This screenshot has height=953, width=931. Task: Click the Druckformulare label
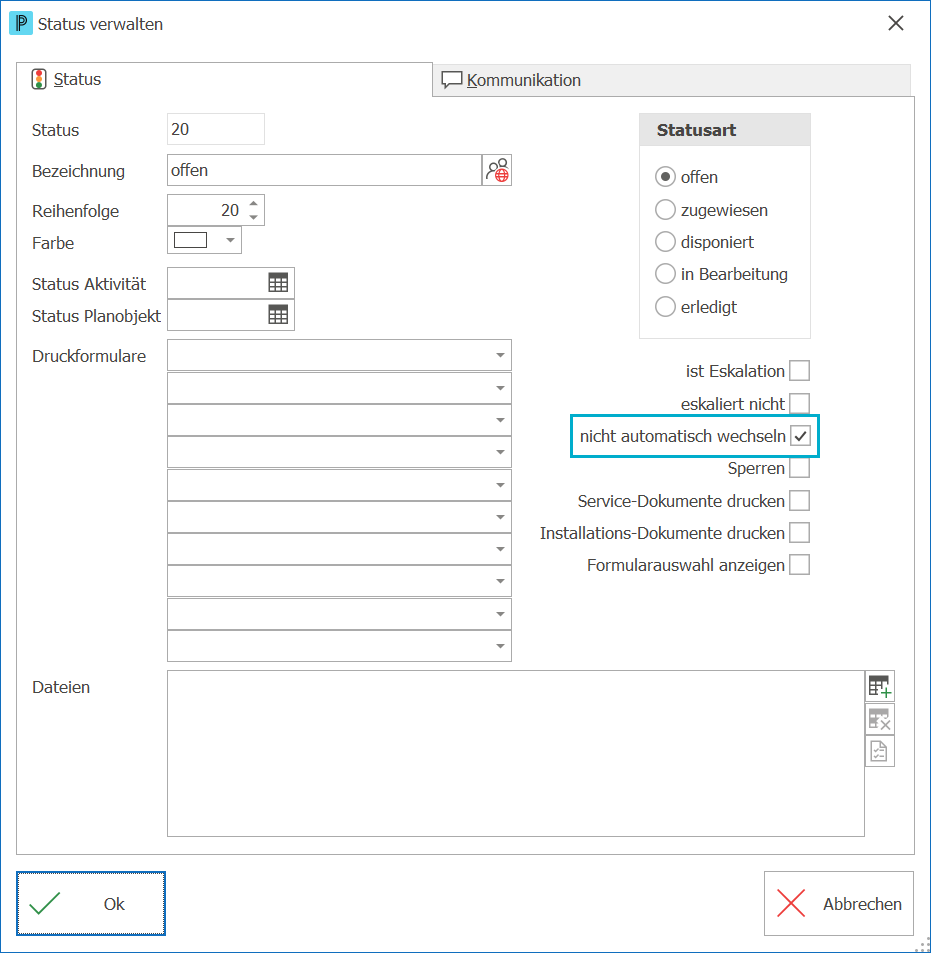(x=89, y=356)
